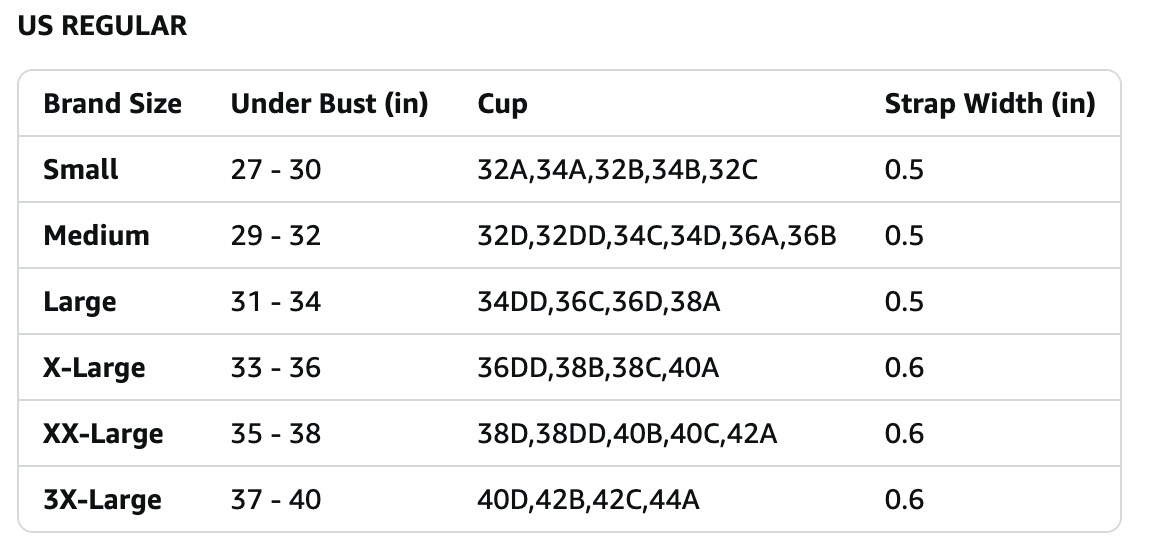
Task: Click the Strap Width (in) column header
Action: point(989,104)
